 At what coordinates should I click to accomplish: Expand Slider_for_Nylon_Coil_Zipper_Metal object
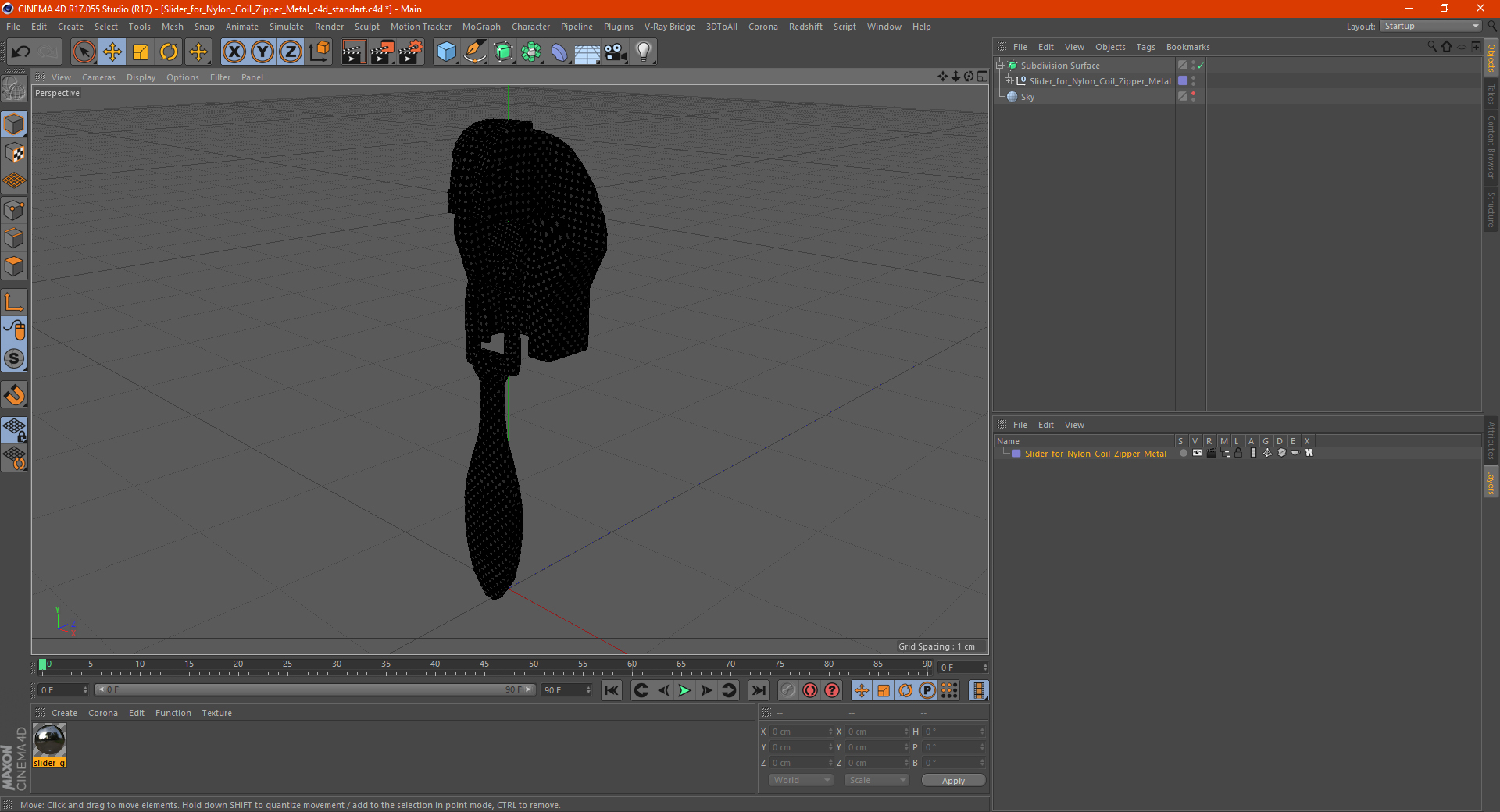point(1009,80)
